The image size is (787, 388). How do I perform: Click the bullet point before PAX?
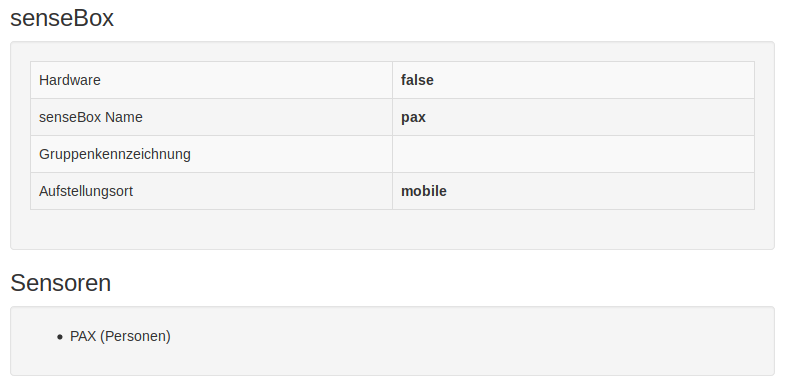click(60, 337)
